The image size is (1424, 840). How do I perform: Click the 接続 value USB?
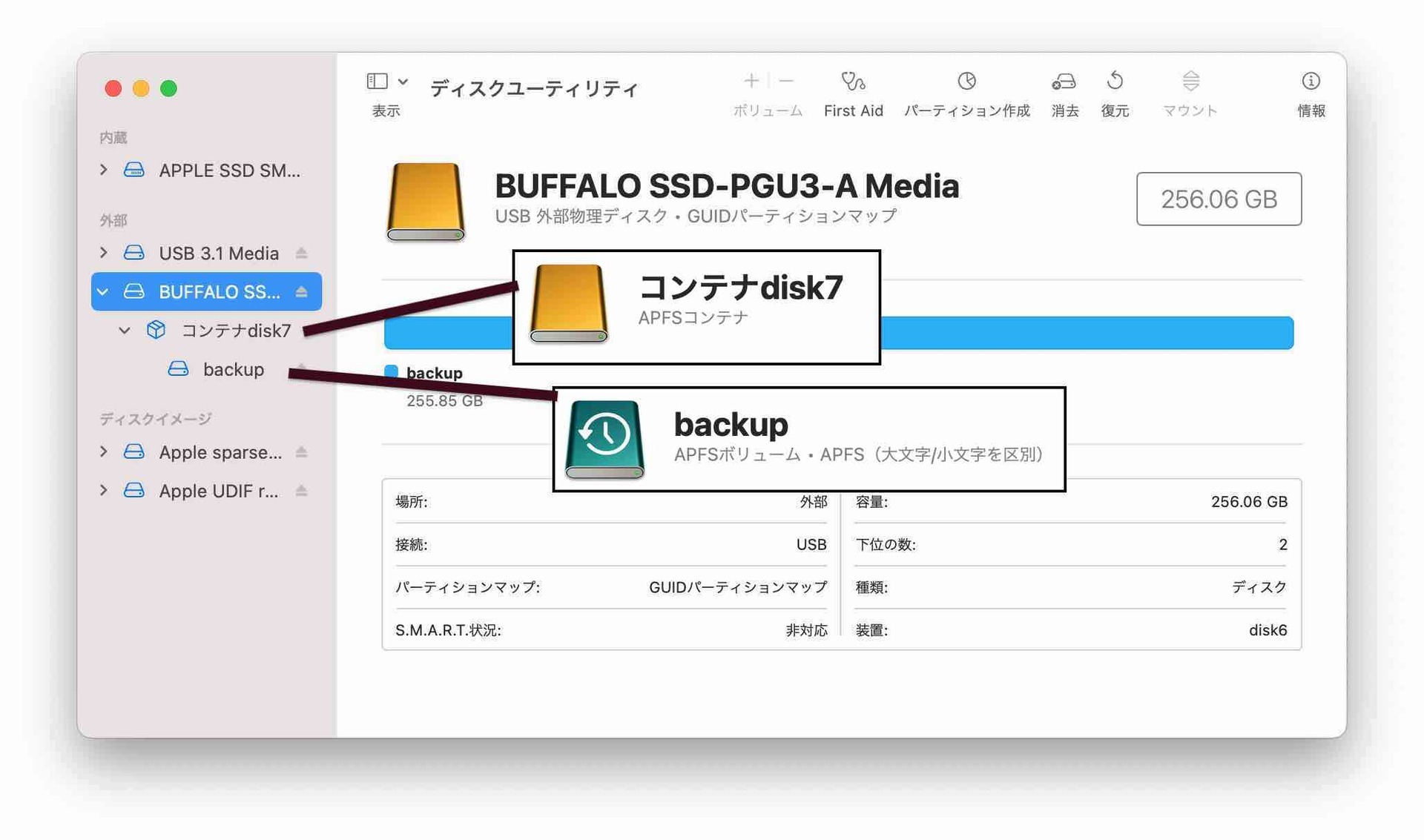point(811,545)
